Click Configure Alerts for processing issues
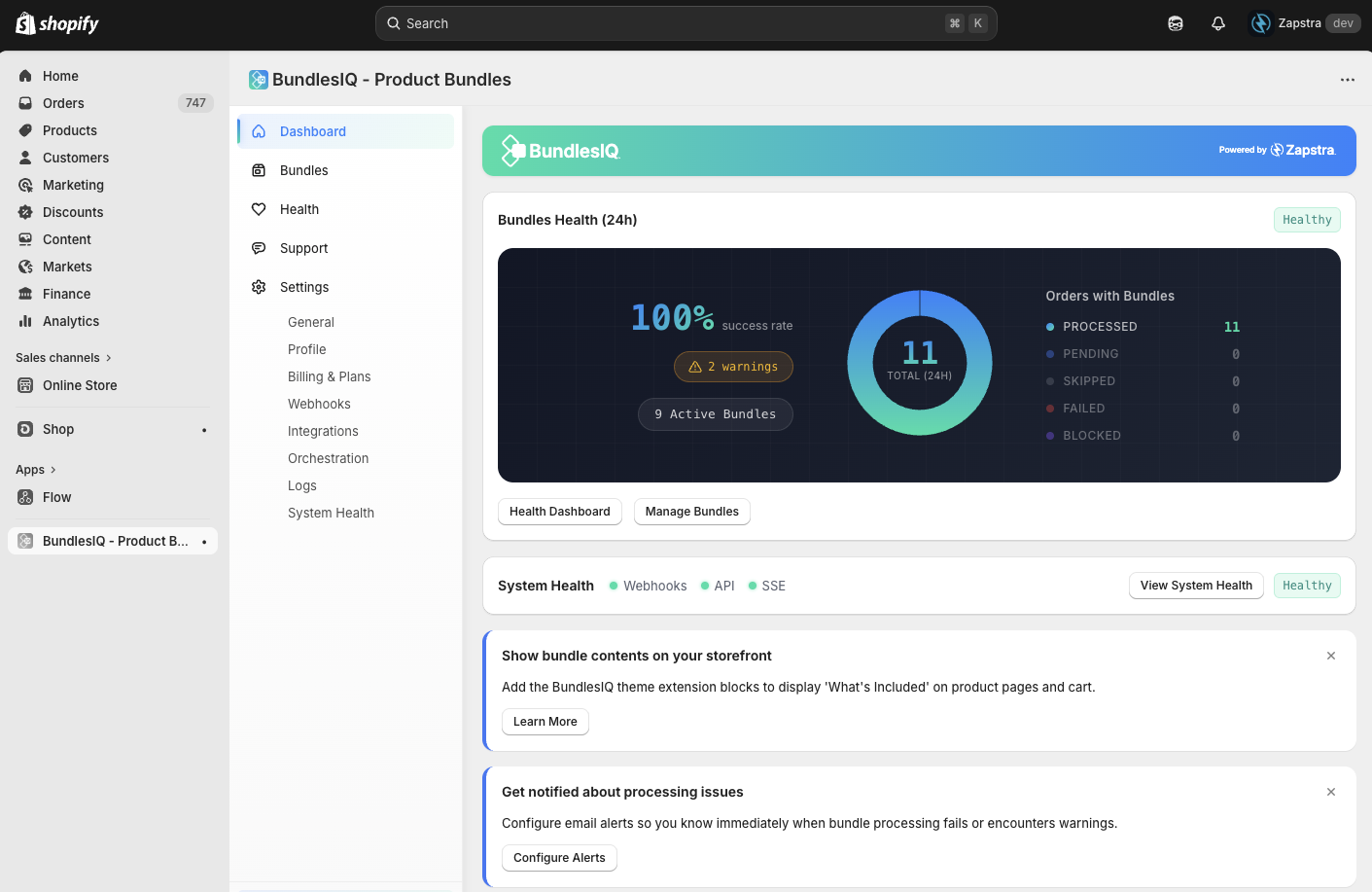 click(559, 857)
